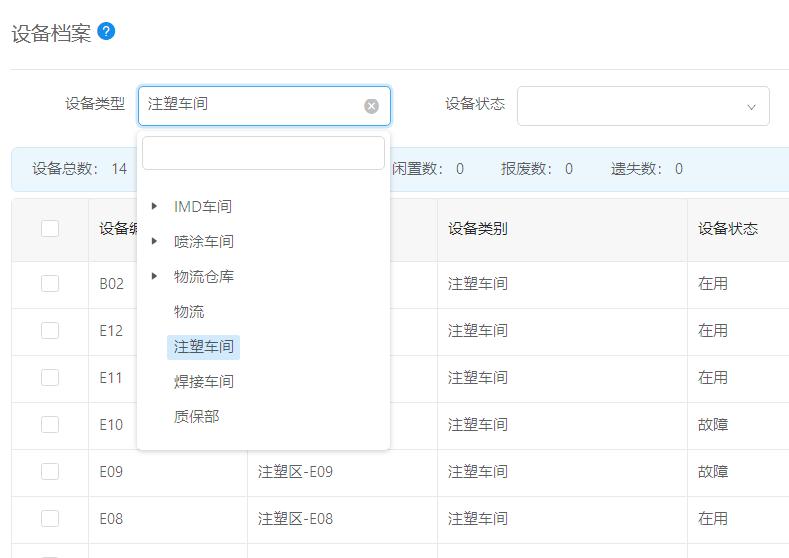Click the 设备档案 page title

(x=51, y=34)
